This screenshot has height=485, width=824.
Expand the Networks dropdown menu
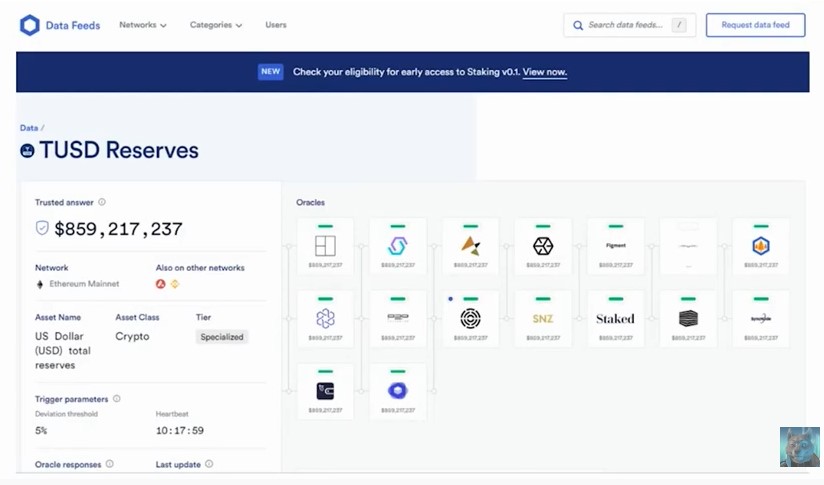pos(142,25)
